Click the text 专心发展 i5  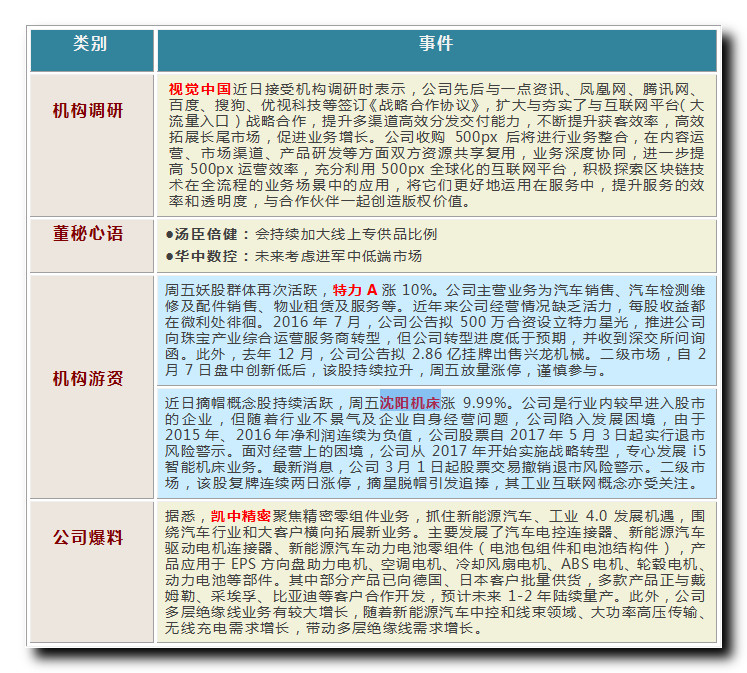point(665,451)
